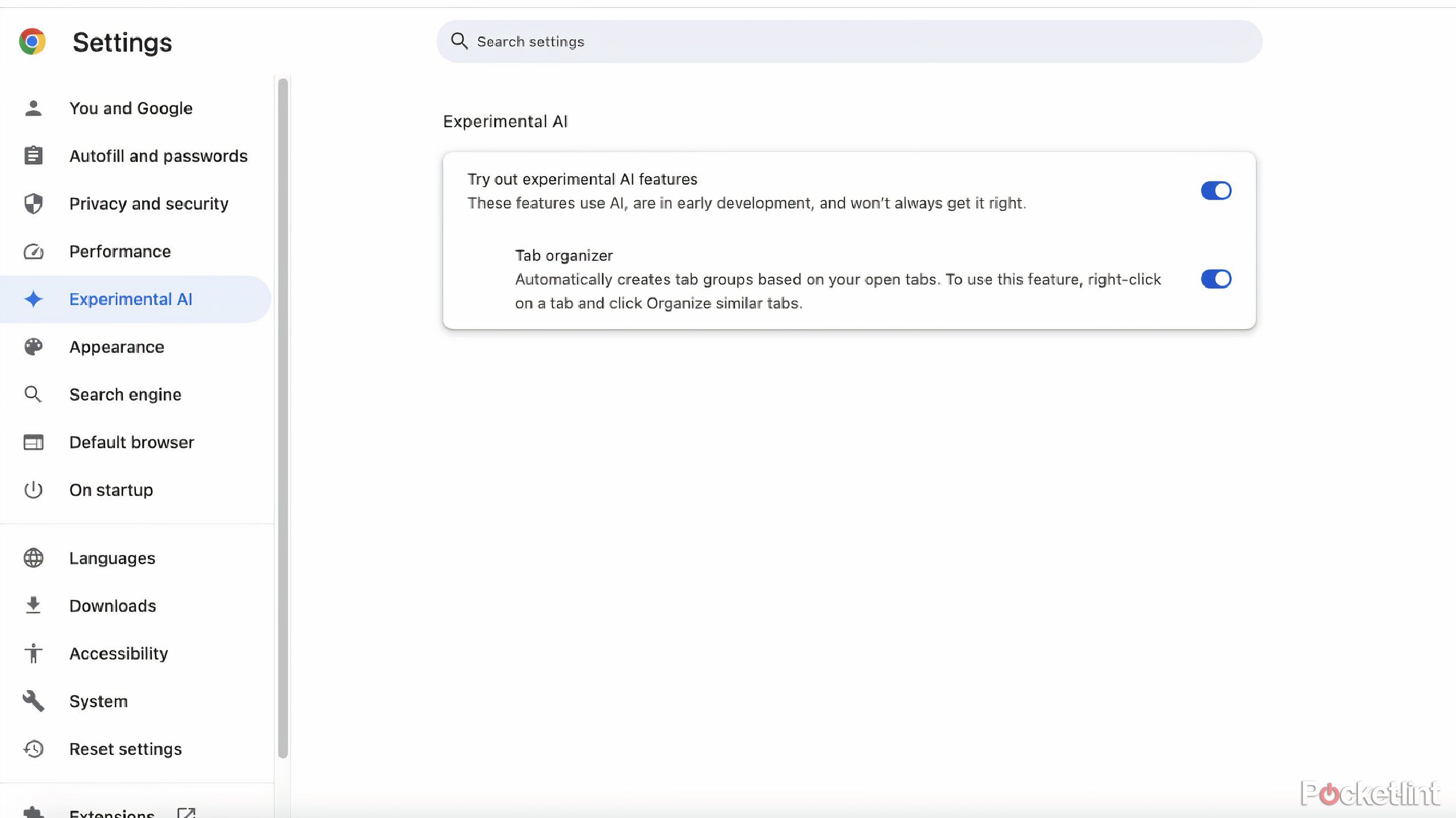Click the clipboard icon for Autofill and passwords

coord(34,155)
